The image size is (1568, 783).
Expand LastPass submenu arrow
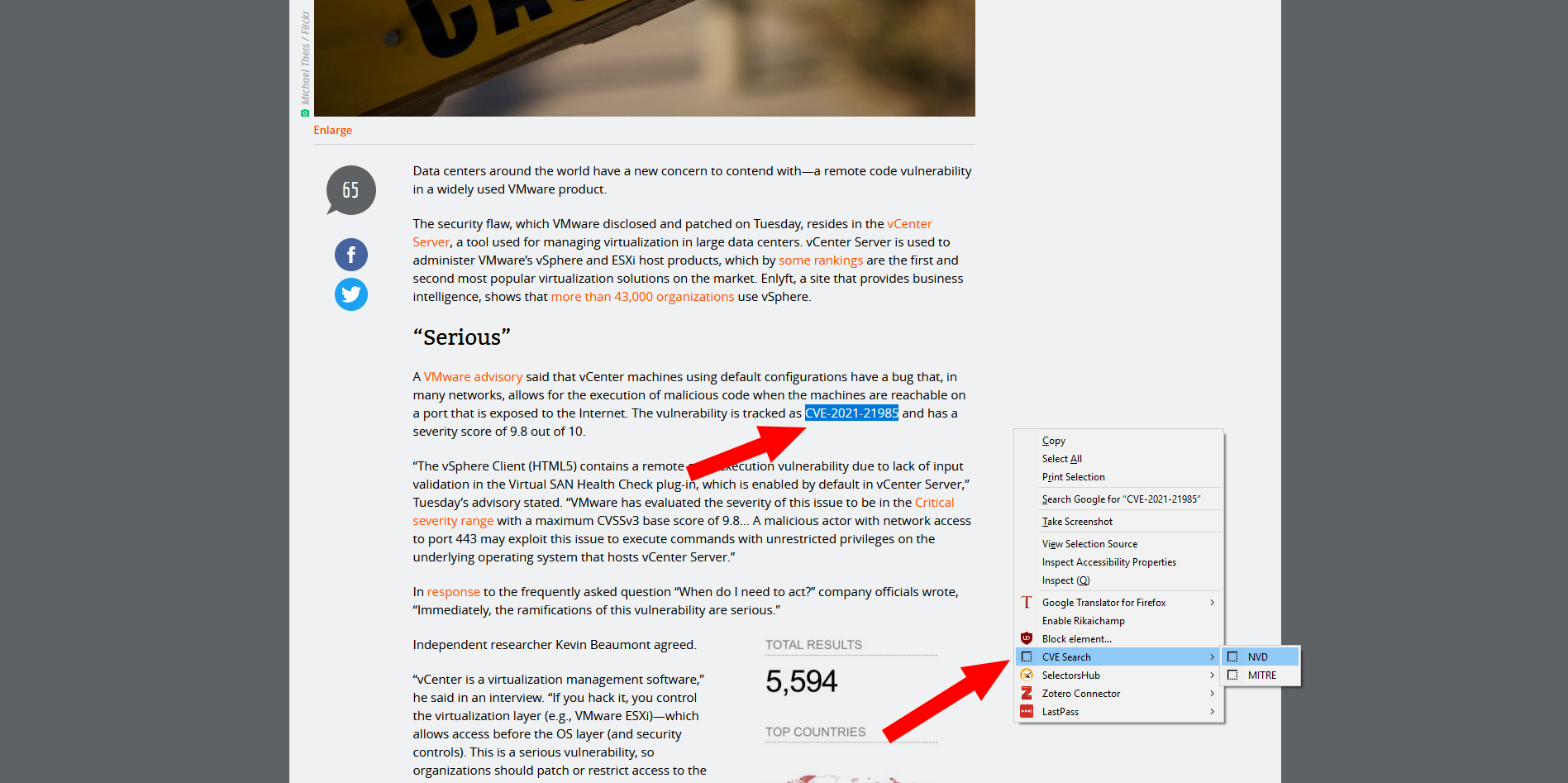click(x=1212, y=712)
